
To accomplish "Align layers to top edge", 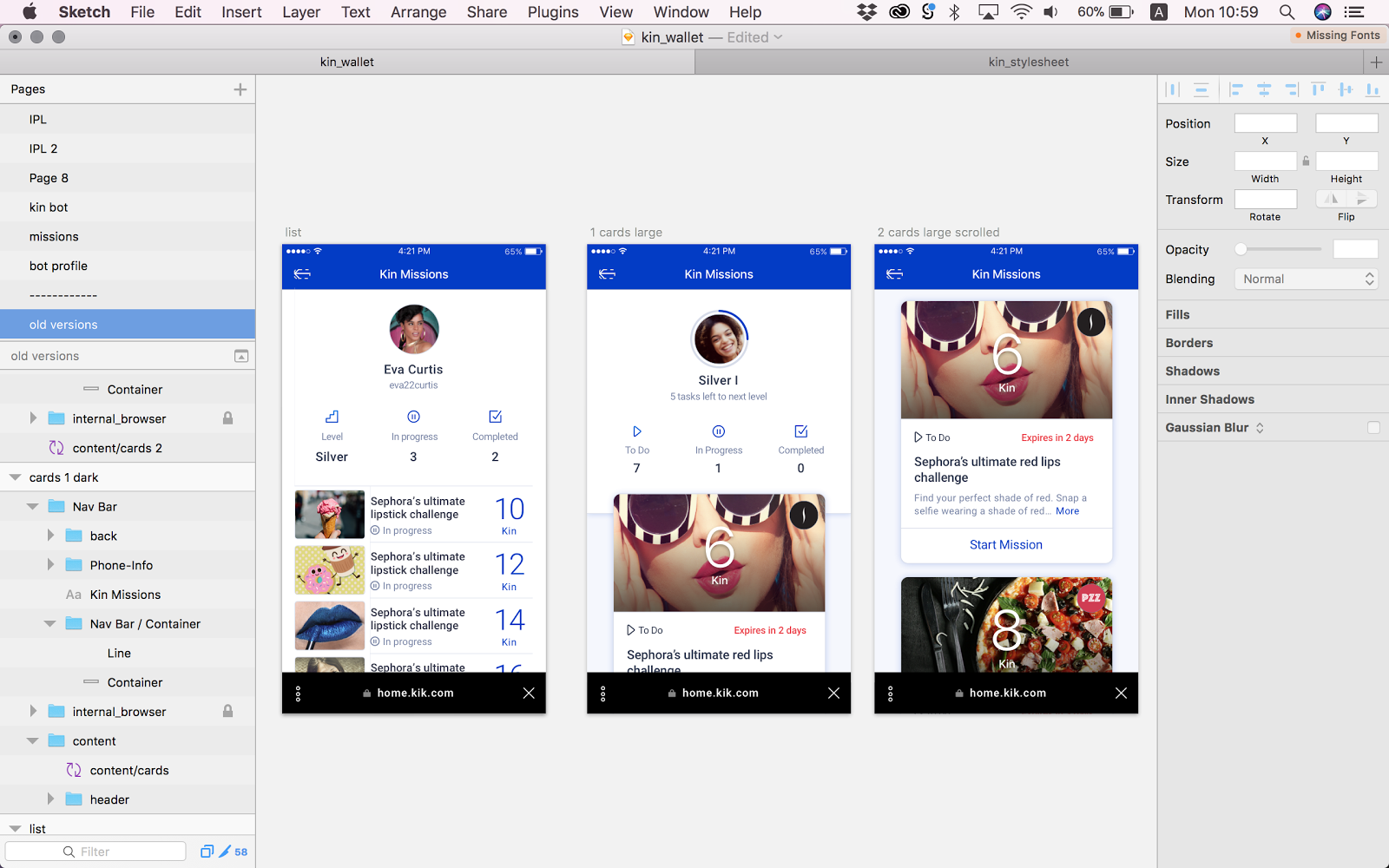I will pyautogui.click(x=1319, y=89).
